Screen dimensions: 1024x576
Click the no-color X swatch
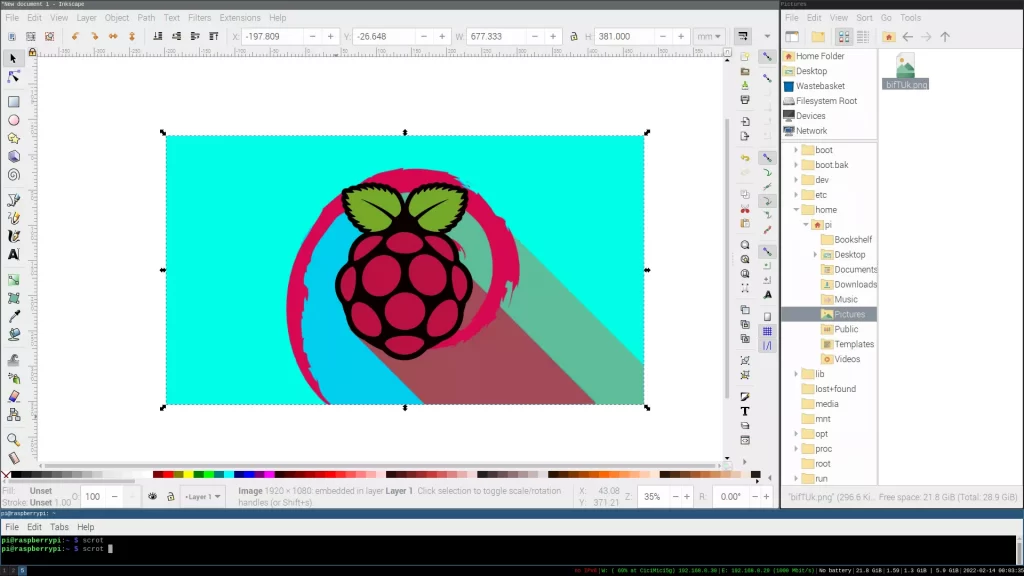point(5,475)
